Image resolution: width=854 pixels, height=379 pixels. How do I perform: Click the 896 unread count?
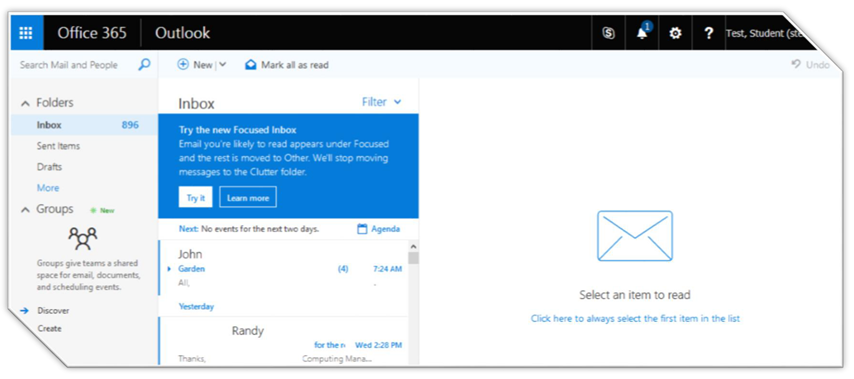click(130, 125)
